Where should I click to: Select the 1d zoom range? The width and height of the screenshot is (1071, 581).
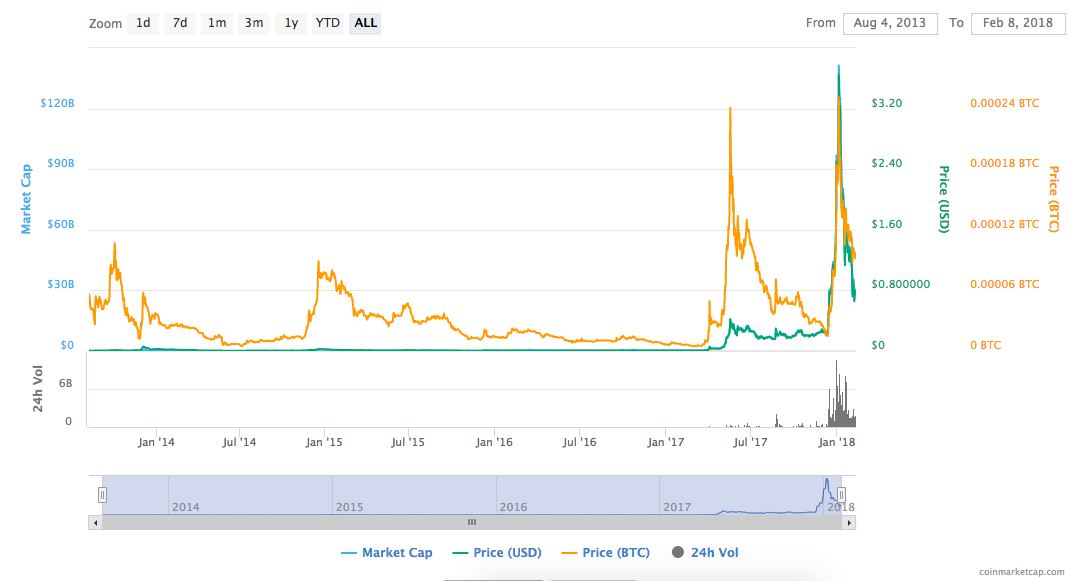click(143, 23)
